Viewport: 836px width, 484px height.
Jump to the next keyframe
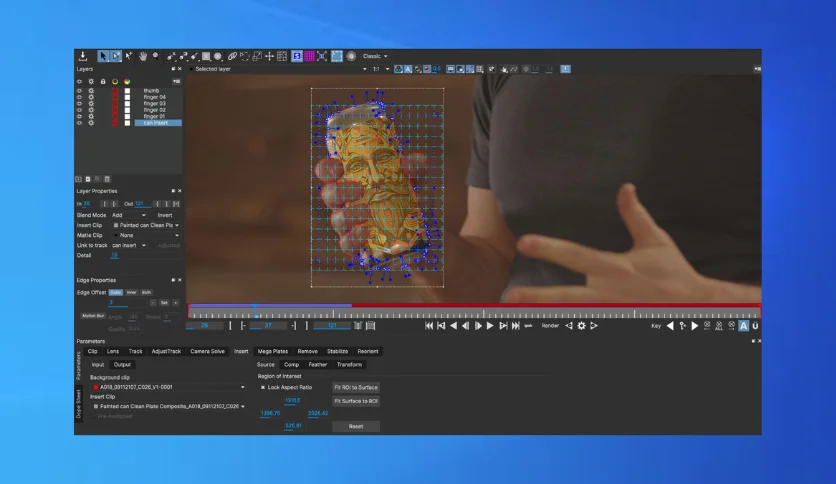(x=695, y=326)
